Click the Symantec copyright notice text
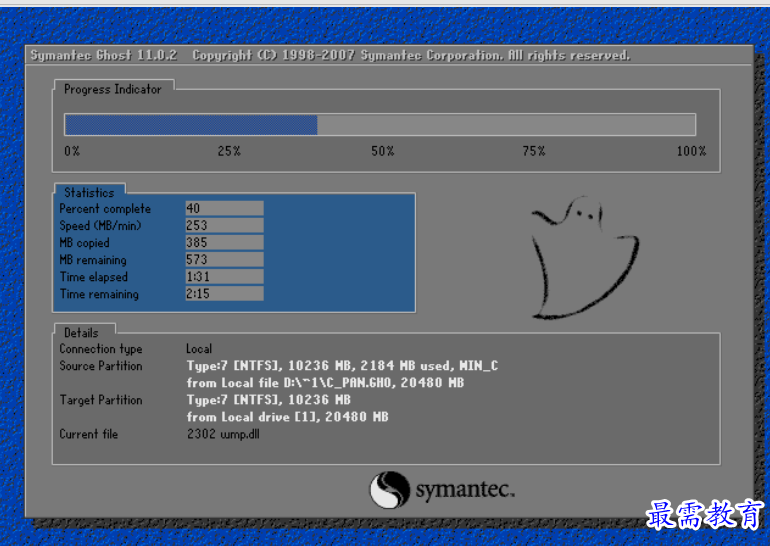 [x=411, y=55]
